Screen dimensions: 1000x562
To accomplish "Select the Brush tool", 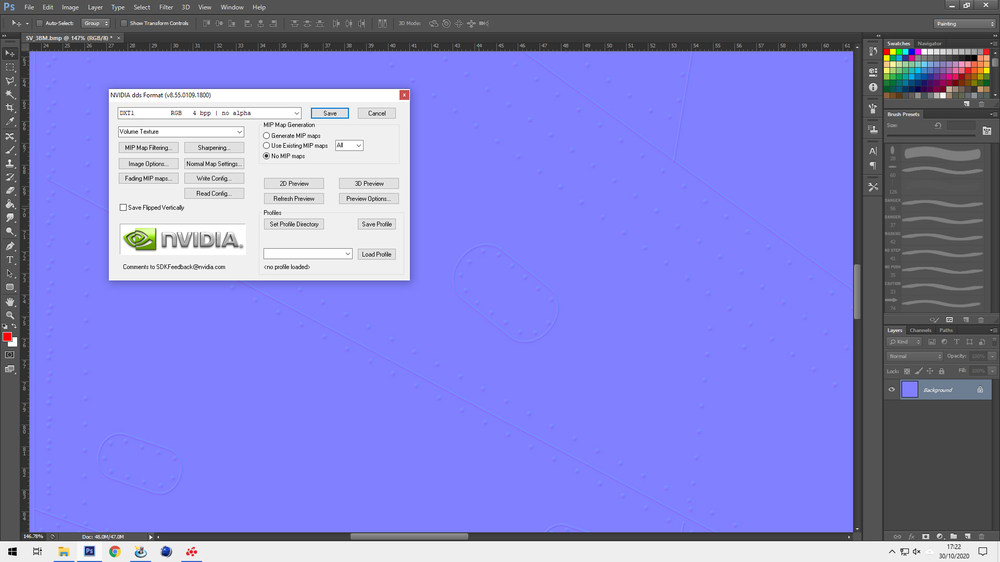I will [10, 150].
